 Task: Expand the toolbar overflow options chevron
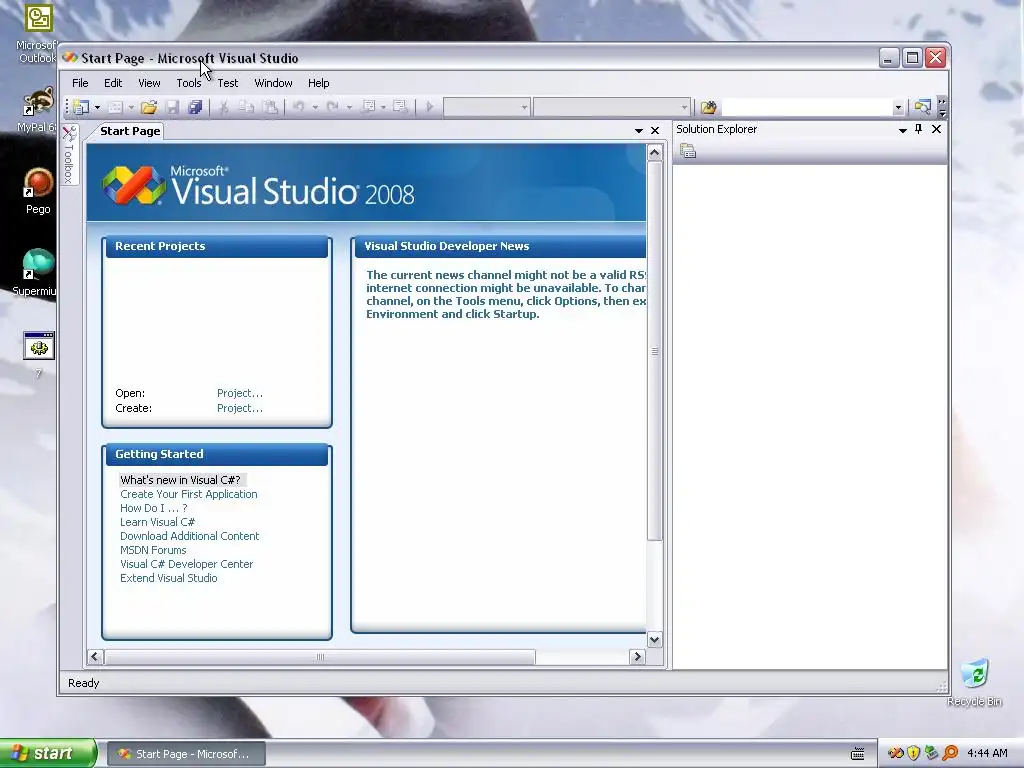pos(942,108)
